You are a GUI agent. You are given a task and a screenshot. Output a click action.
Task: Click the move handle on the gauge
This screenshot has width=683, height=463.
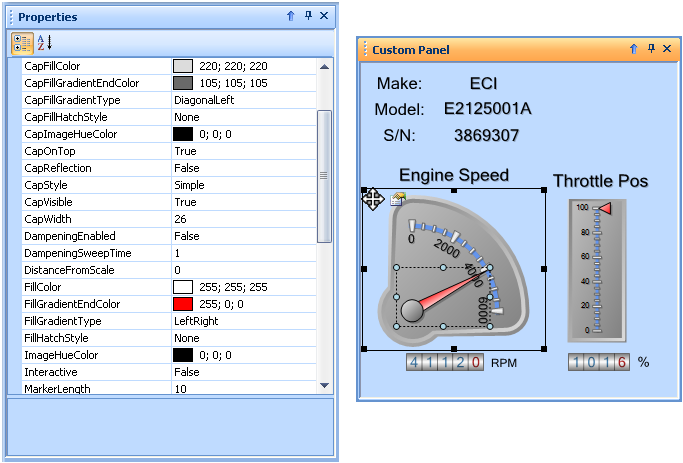pyautogui.click(x=371, y=199)
